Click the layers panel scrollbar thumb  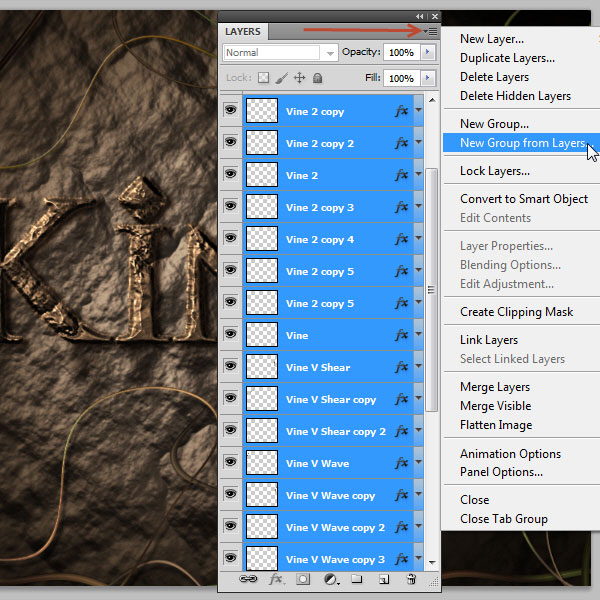tap(432, 290)
